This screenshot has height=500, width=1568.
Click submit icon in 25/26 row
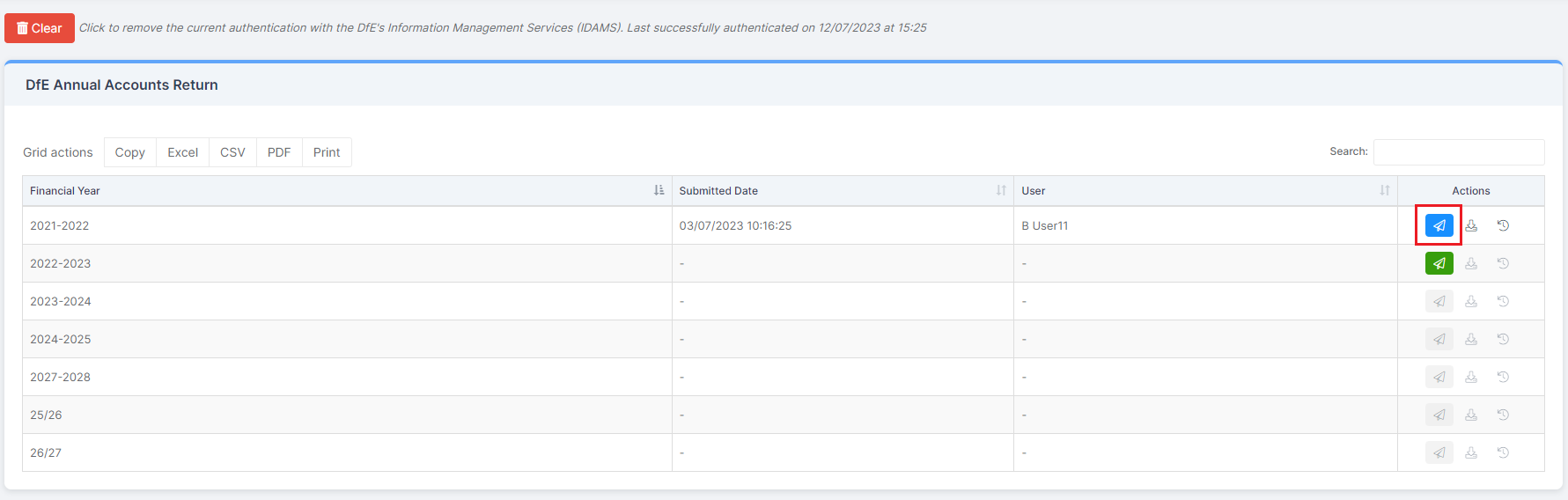click(x=1439, y=415)
